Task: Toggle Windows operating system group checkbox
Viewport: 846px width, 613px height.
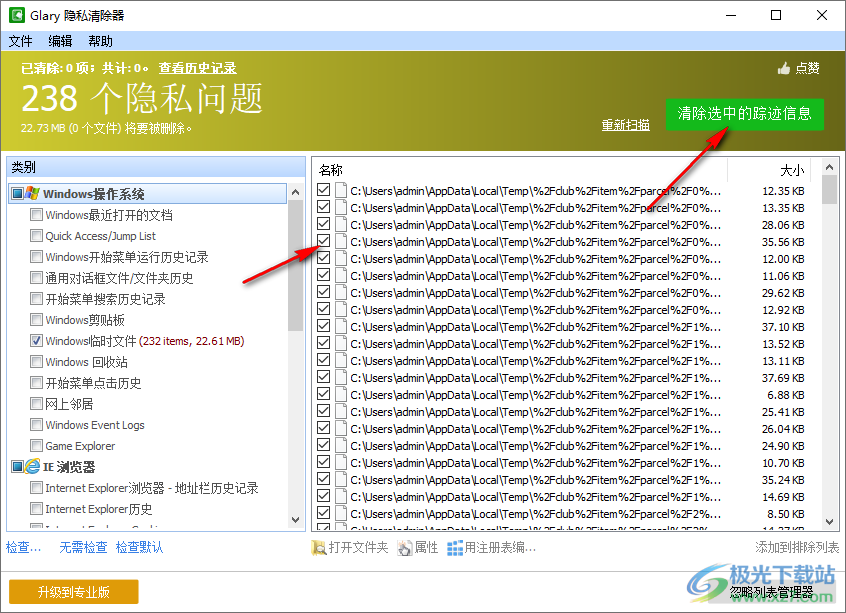Action: coord(18,193)
